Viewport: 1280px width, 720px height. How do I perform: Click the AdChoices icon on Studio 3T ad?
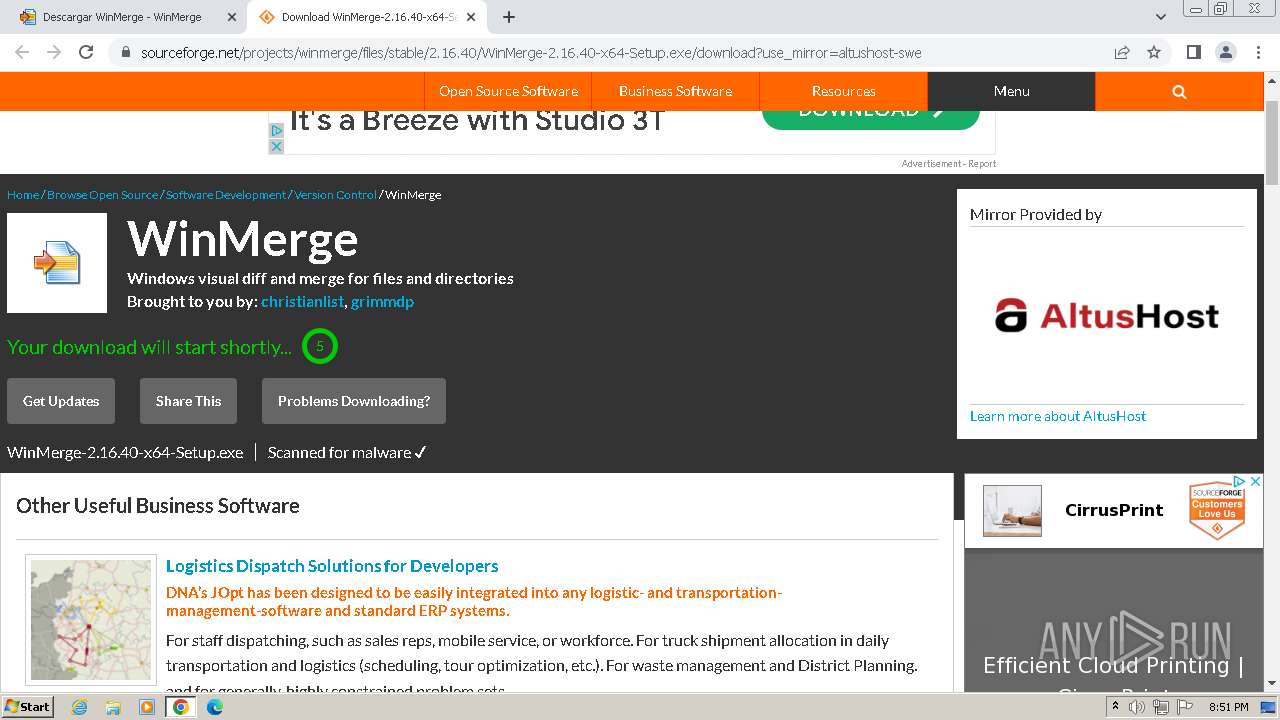[x=277, y=130]
